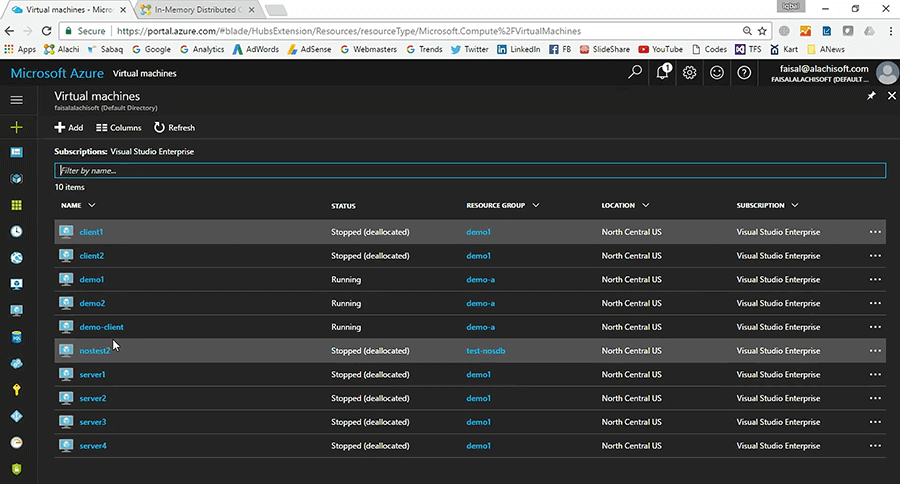Viewport: 900px width, 484px height.
Task: Open the All resources grid icon
Action: click(x=17, y=205)
